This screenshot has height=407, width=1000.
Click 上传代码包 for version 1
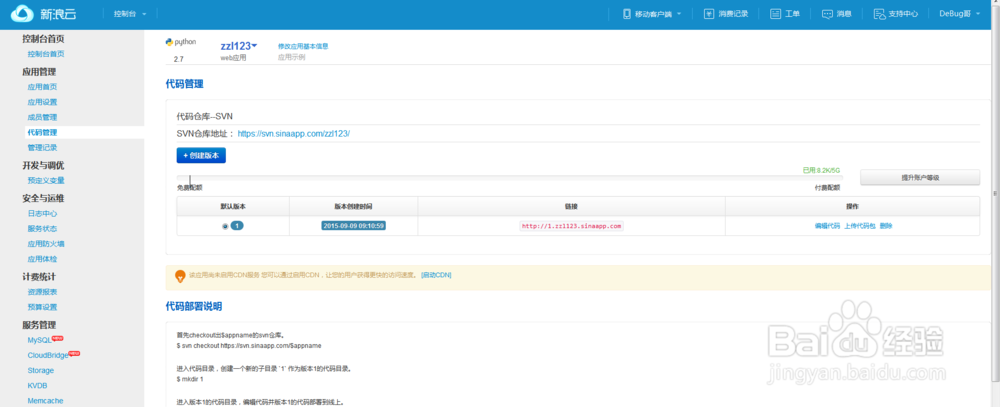(x=860, y=226)
